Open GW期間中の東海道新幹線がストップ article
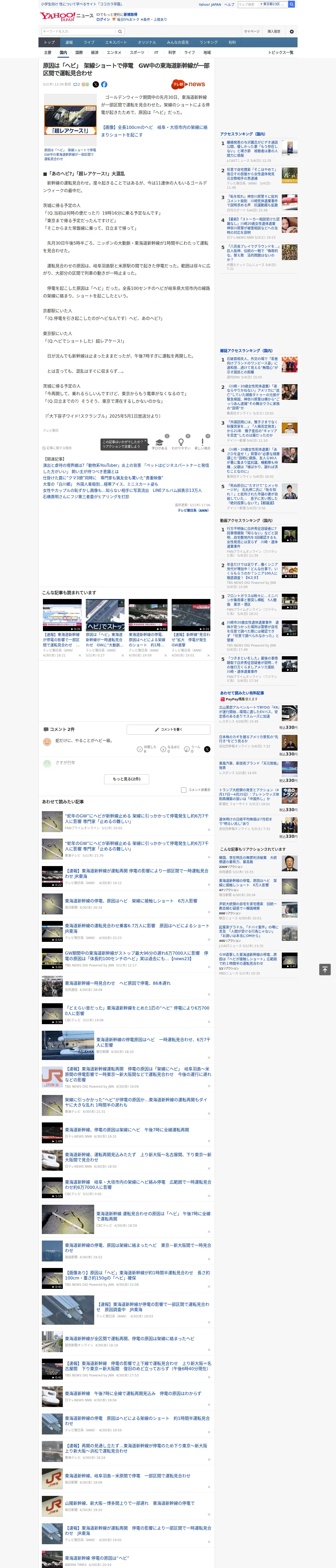The width and height of the screenshot is (336, 1568). pyautogui.click(x=137, y=956)
